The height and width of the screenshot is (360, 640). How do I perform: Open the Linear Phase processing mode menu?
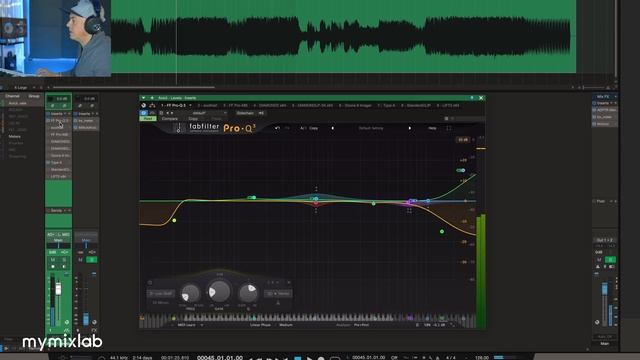[x=260, y=325]
